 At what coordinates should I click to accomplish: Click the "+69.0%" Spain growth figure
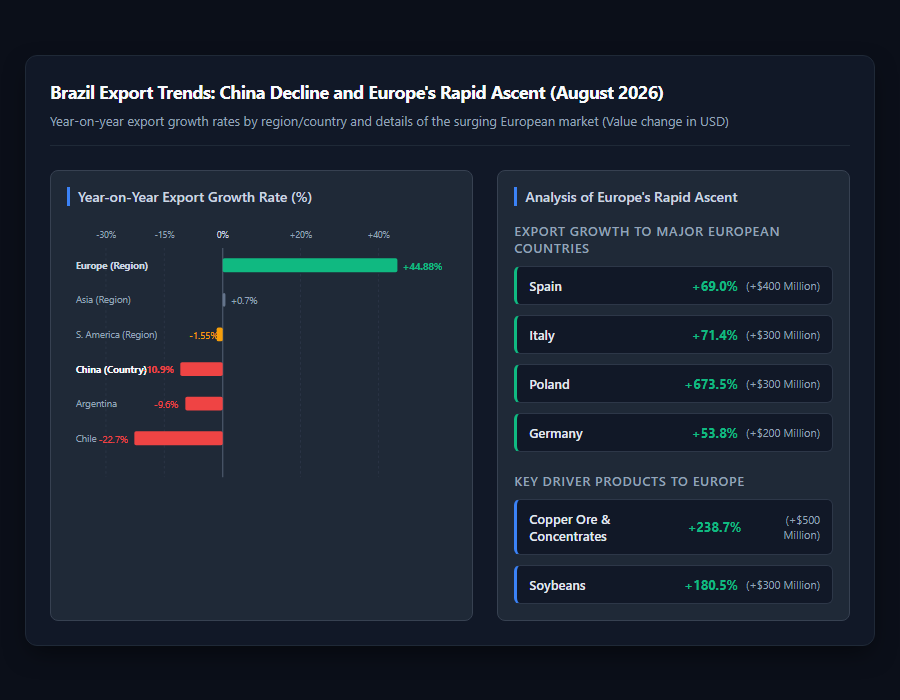[715, 286]
